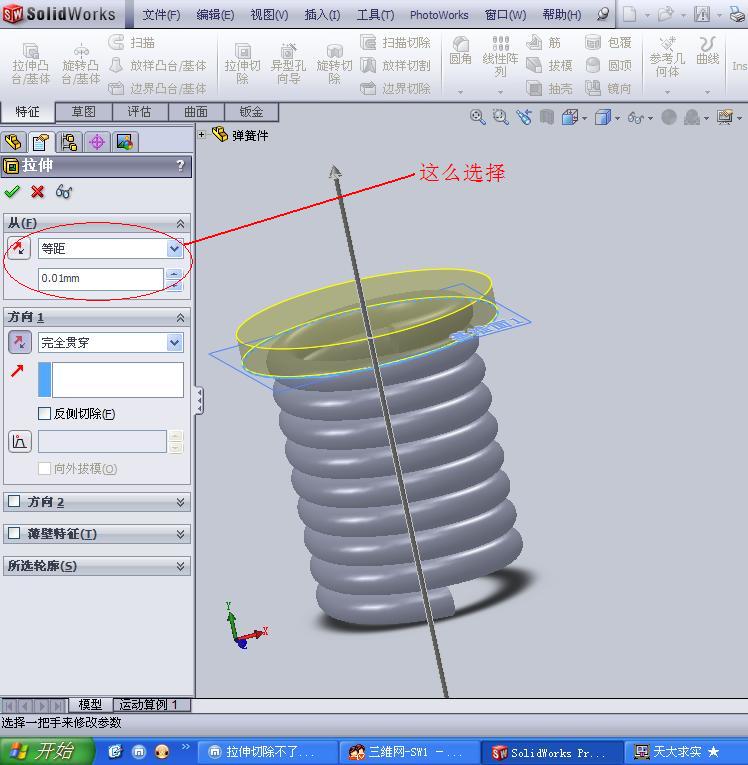
Task: Open help for the 拉伸 PropertyManager
Action: coord(180,166)
